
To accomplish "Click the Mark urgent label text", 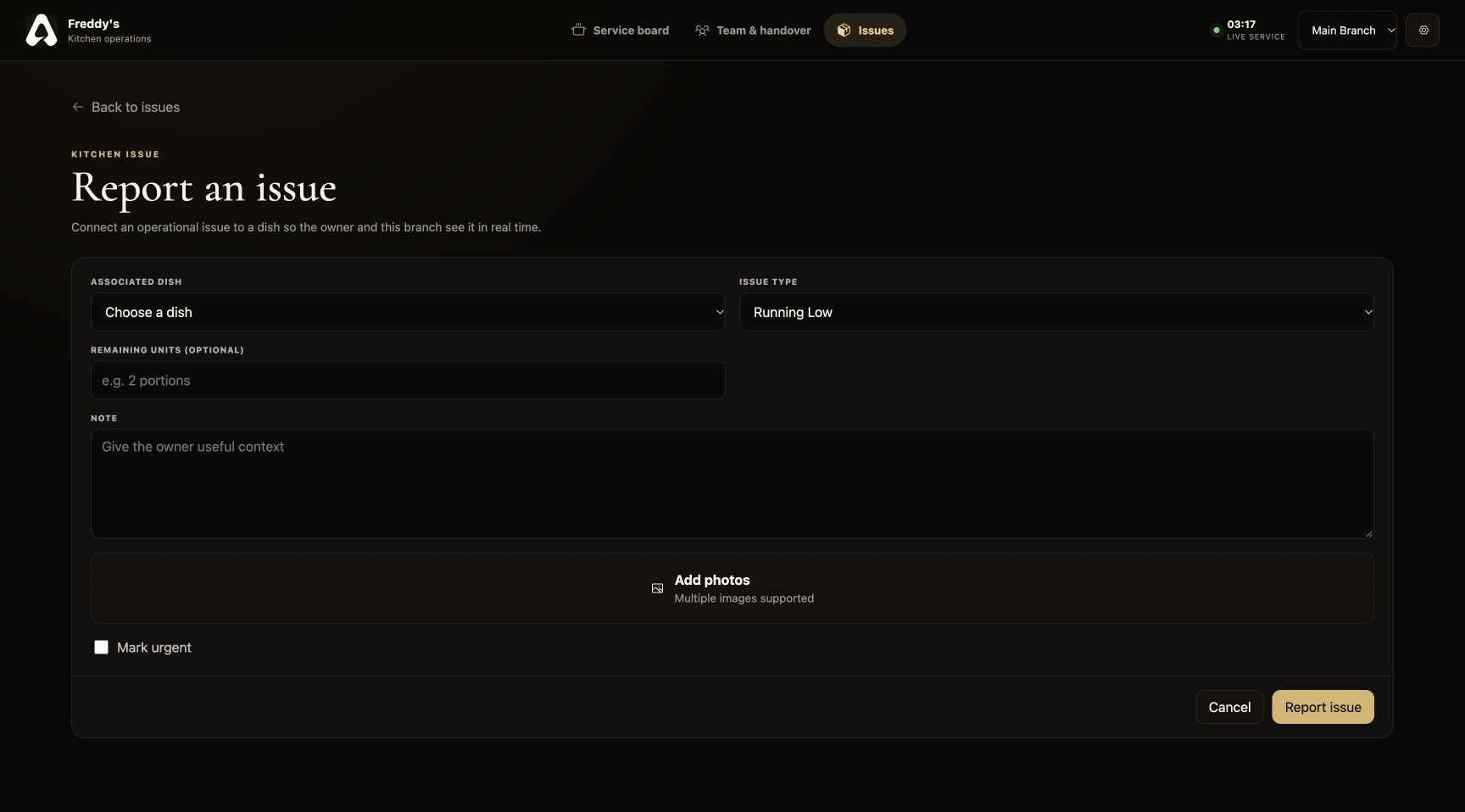I will point(154,648).
